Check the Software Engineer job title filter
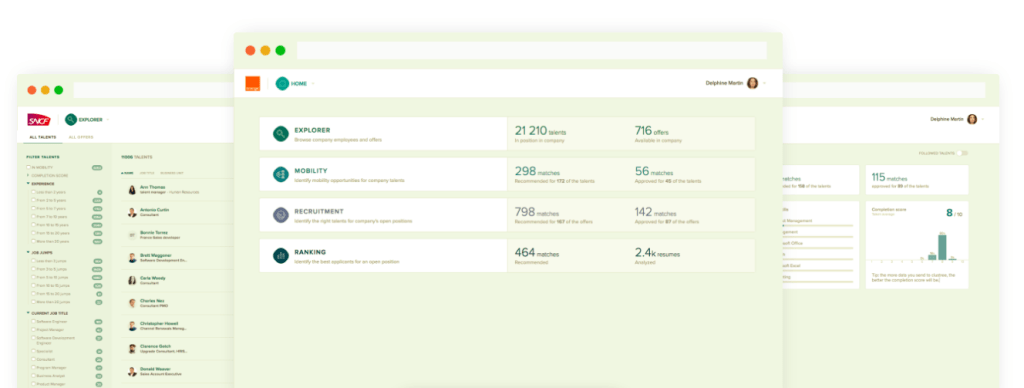Viewport: 1024px width, 388px height. click(x=33, y=321)
